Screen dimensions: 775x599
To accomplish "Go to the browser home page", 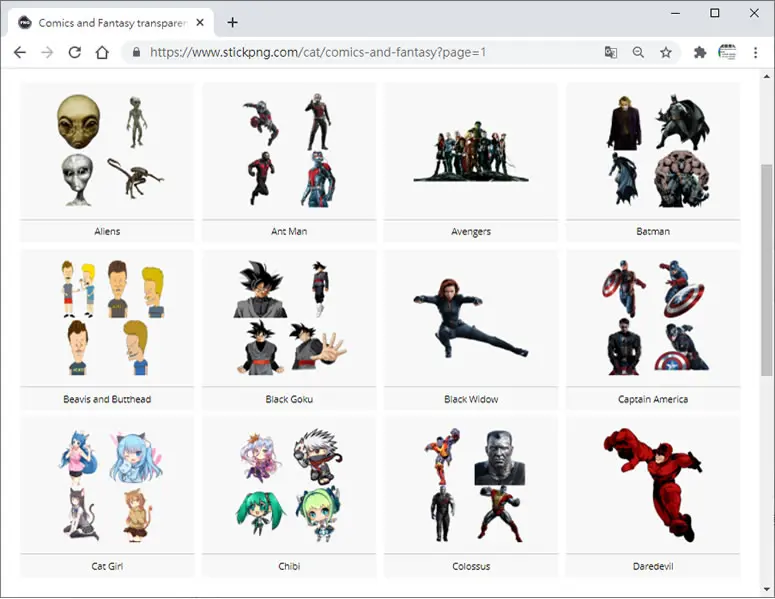I will pos(102,52).
